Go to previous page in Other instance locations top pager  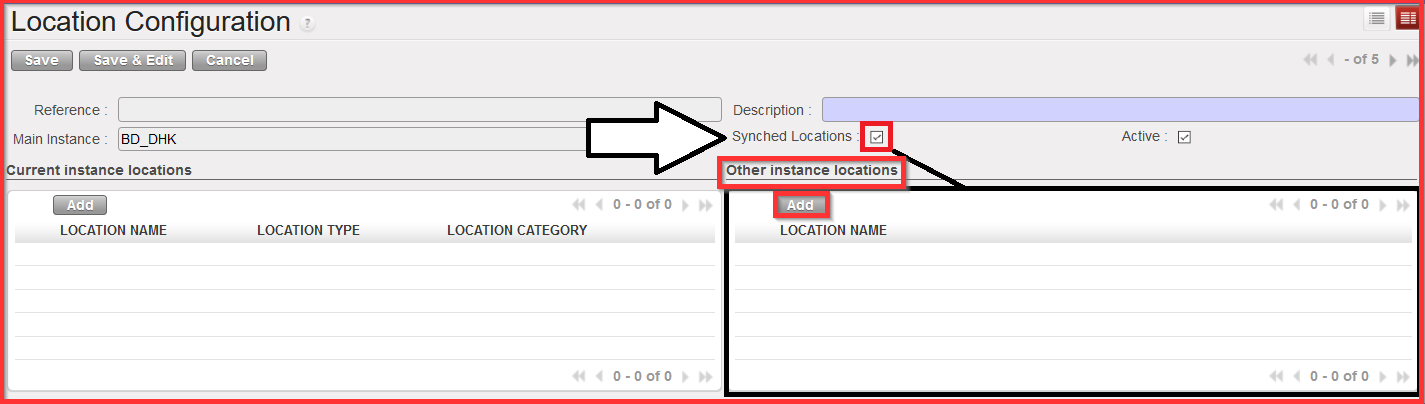1295,205
